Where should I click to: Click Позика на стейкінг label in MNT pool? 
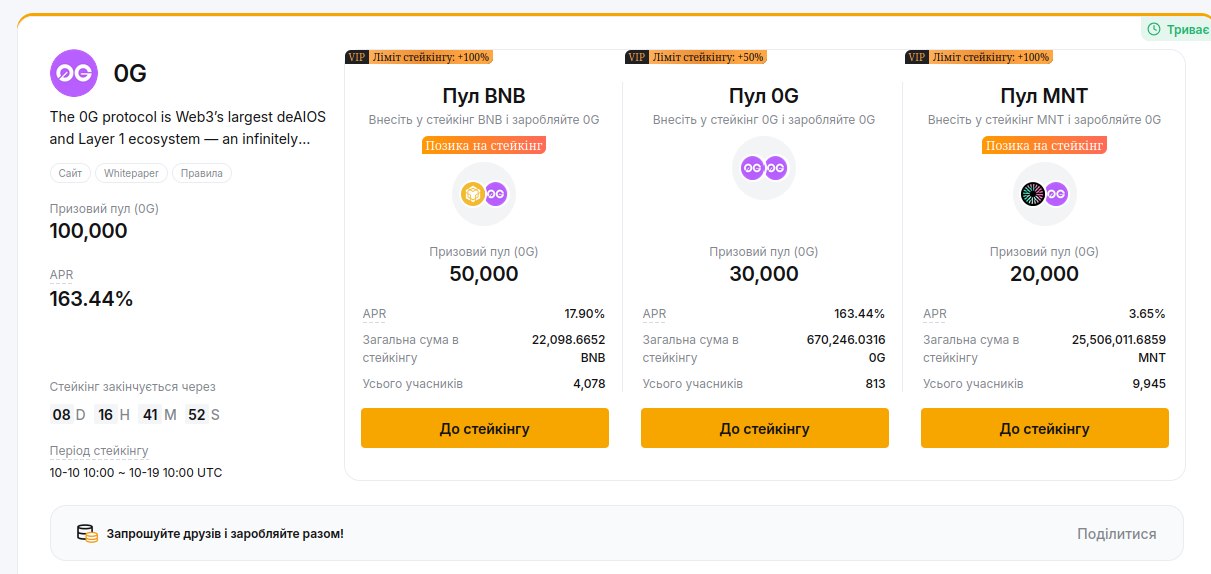pos(1044,145)
